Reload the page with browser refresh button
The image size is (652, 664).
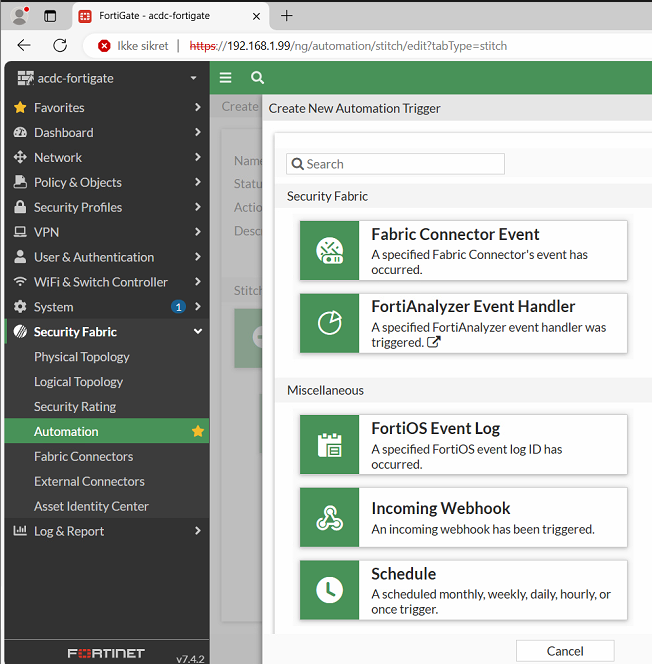click(x=60, y=46)
